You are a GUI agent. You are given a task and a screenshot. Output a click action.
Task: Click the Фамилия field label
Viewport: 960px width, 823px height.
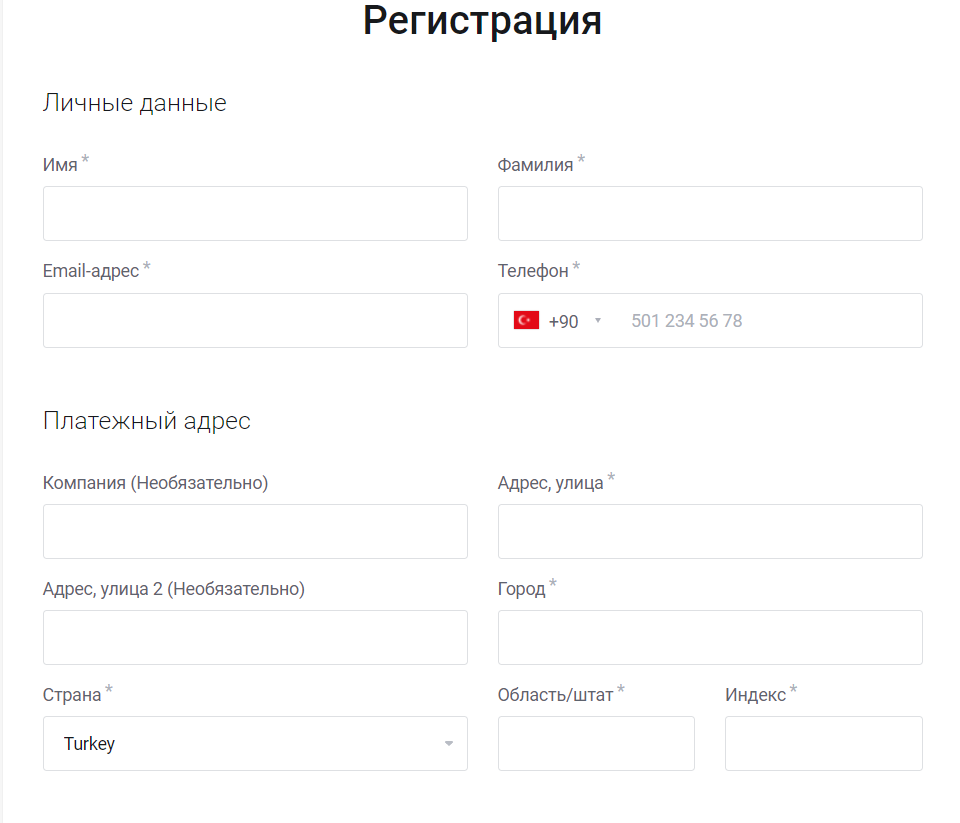535,165
